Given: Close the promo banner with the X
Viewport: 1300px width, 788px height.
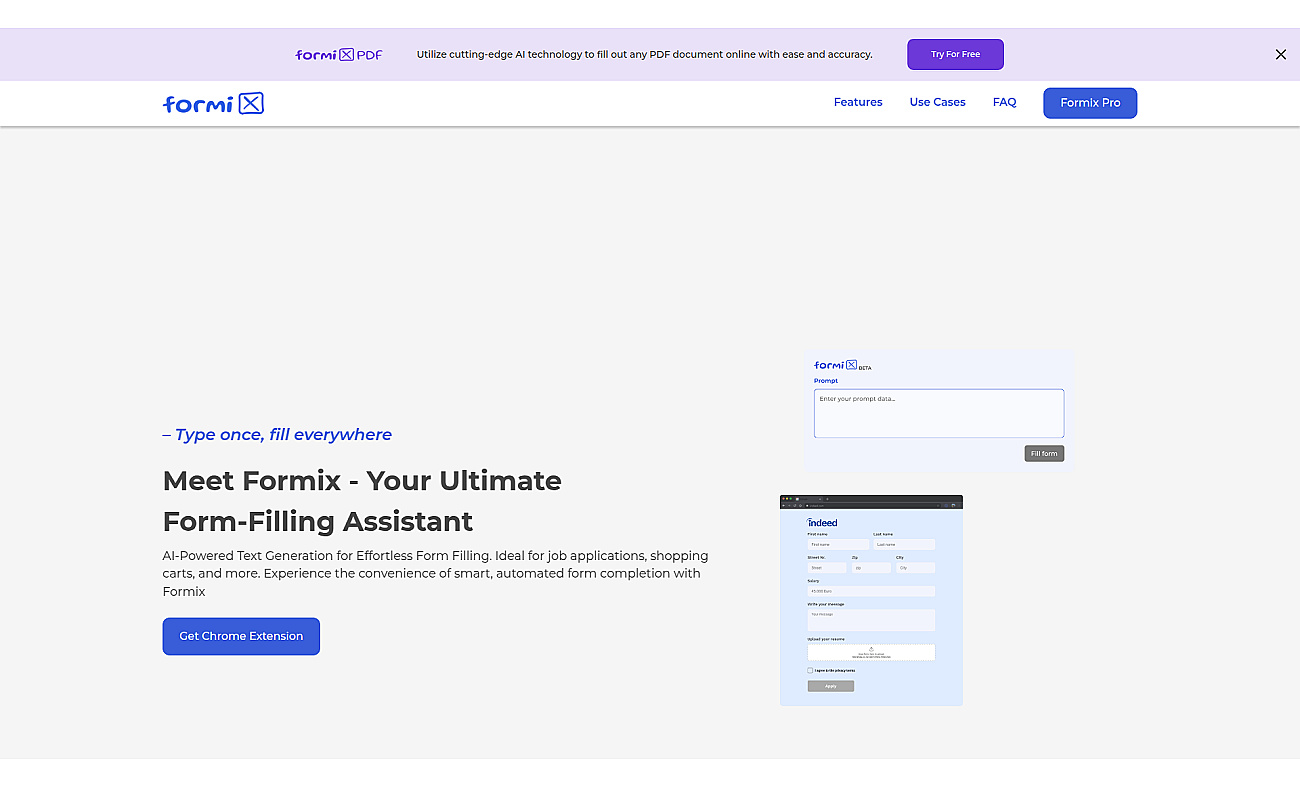Looking at the screenshot, I should pos(1280,55).
